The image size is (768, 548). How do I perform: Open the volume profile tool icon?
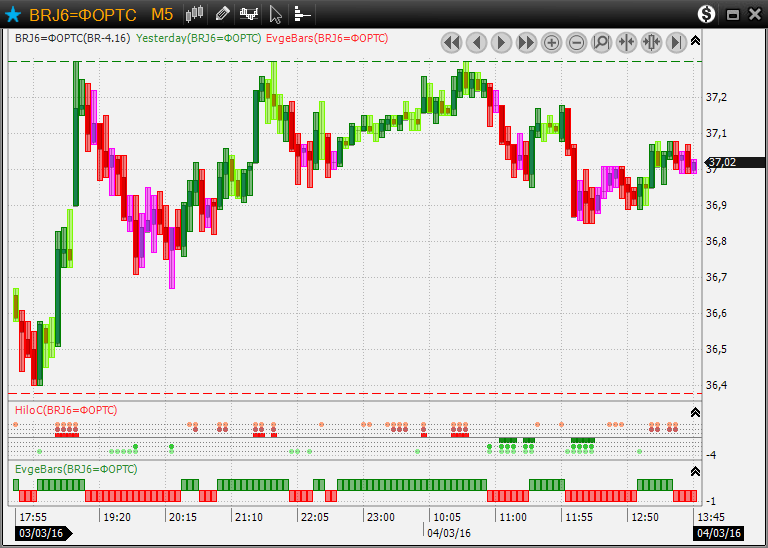coord(302,14)
